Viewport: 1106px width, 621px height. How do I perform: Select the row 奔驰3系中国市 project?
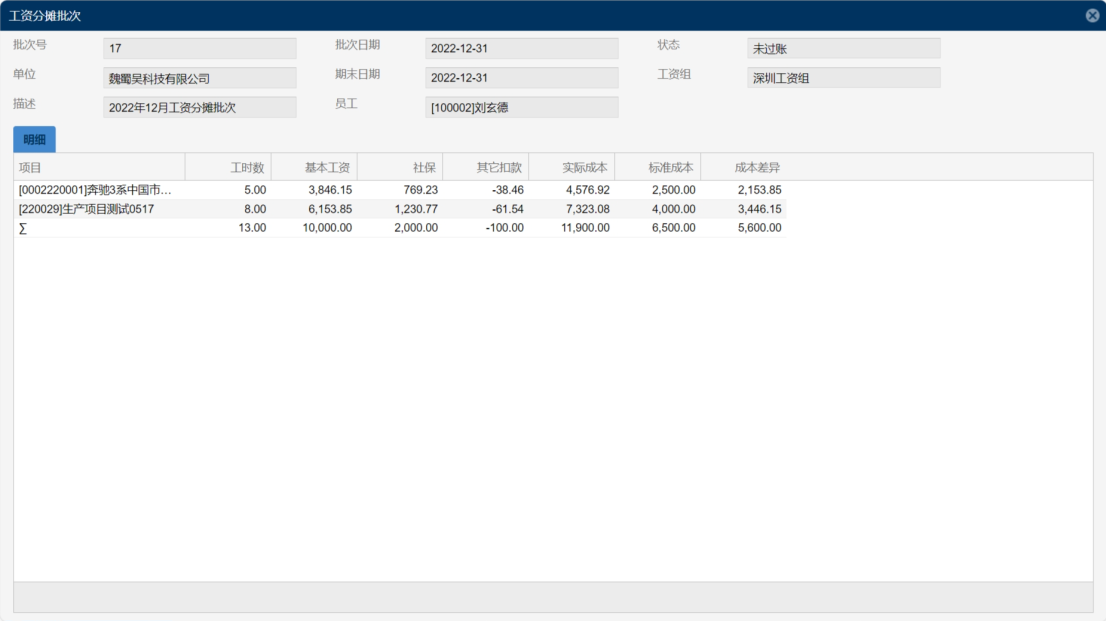[x=96, y=190]
